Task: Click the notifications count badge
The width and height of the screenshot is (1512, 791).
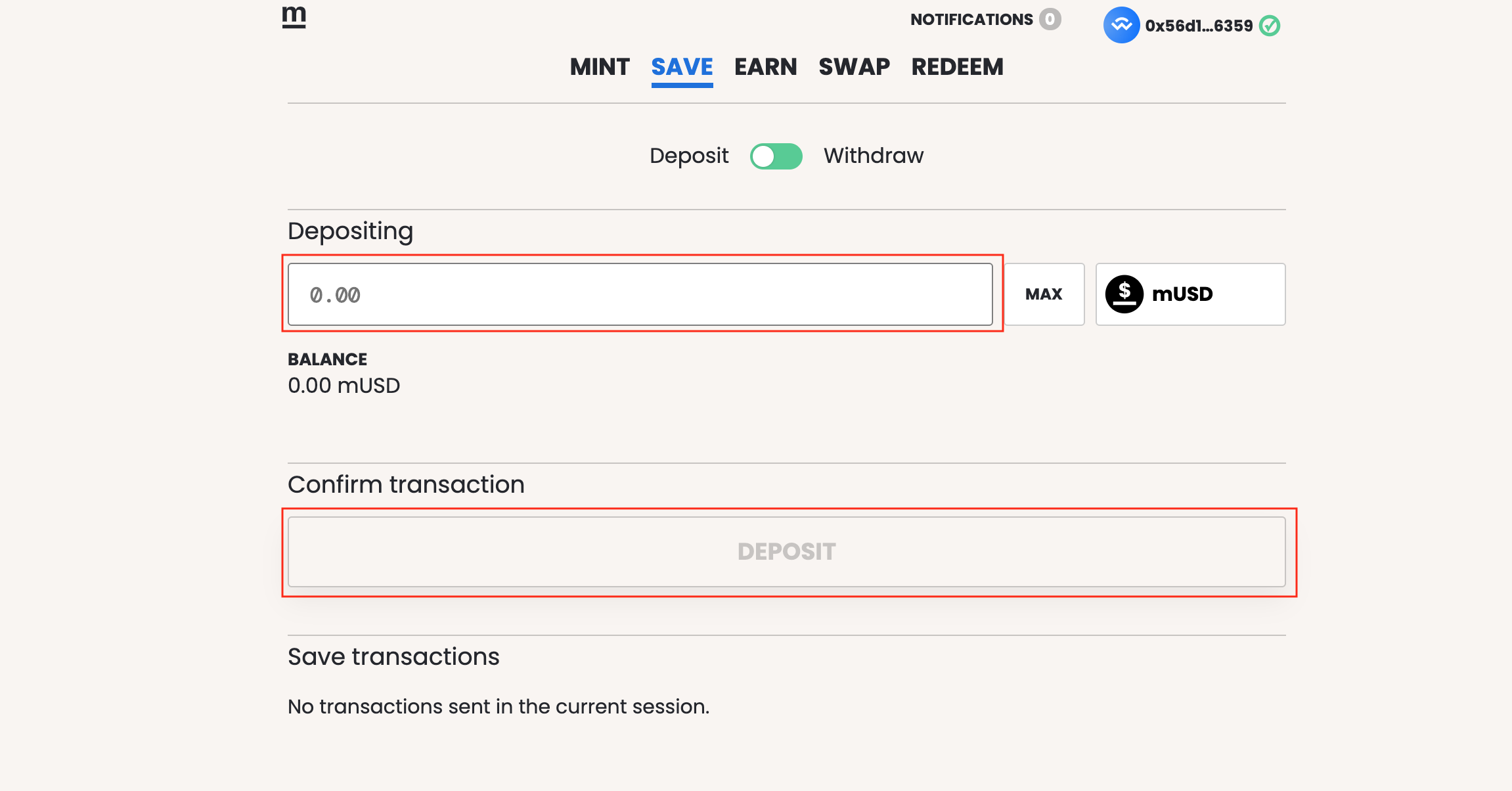Action: point(1050,19)
